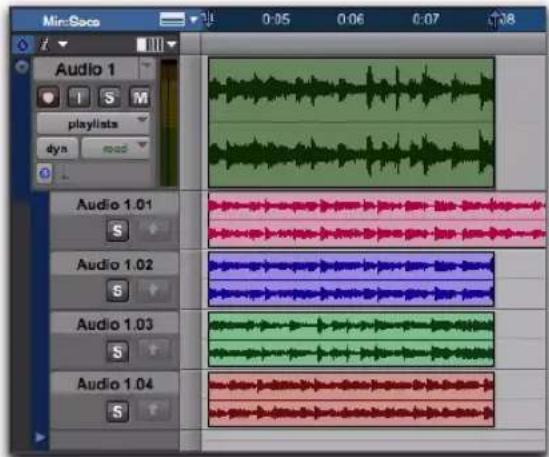Select the blue Audio 1.02 clip
The image size is (549, 457).
pyautogui.click(x=351, y=279)
